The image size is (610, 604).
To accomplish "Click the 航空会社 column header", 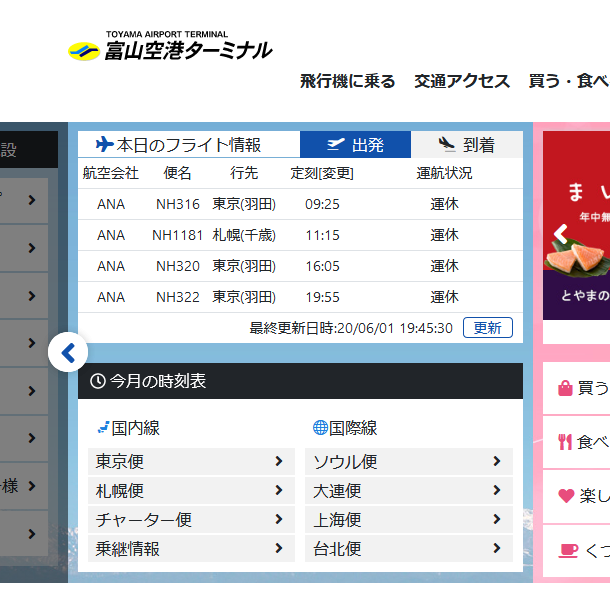I will 111,173.
